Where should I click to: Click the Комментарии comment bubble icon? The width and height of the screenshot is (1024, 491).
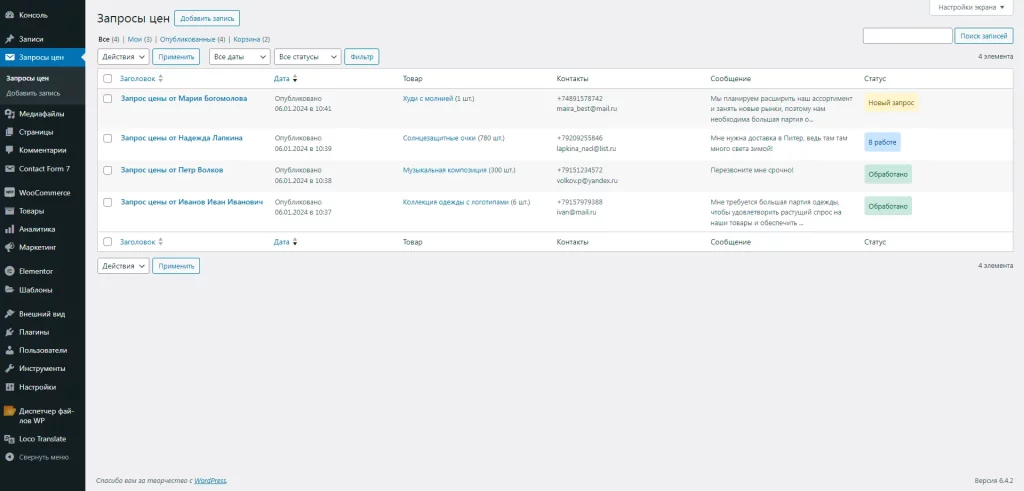coord(10,150)
